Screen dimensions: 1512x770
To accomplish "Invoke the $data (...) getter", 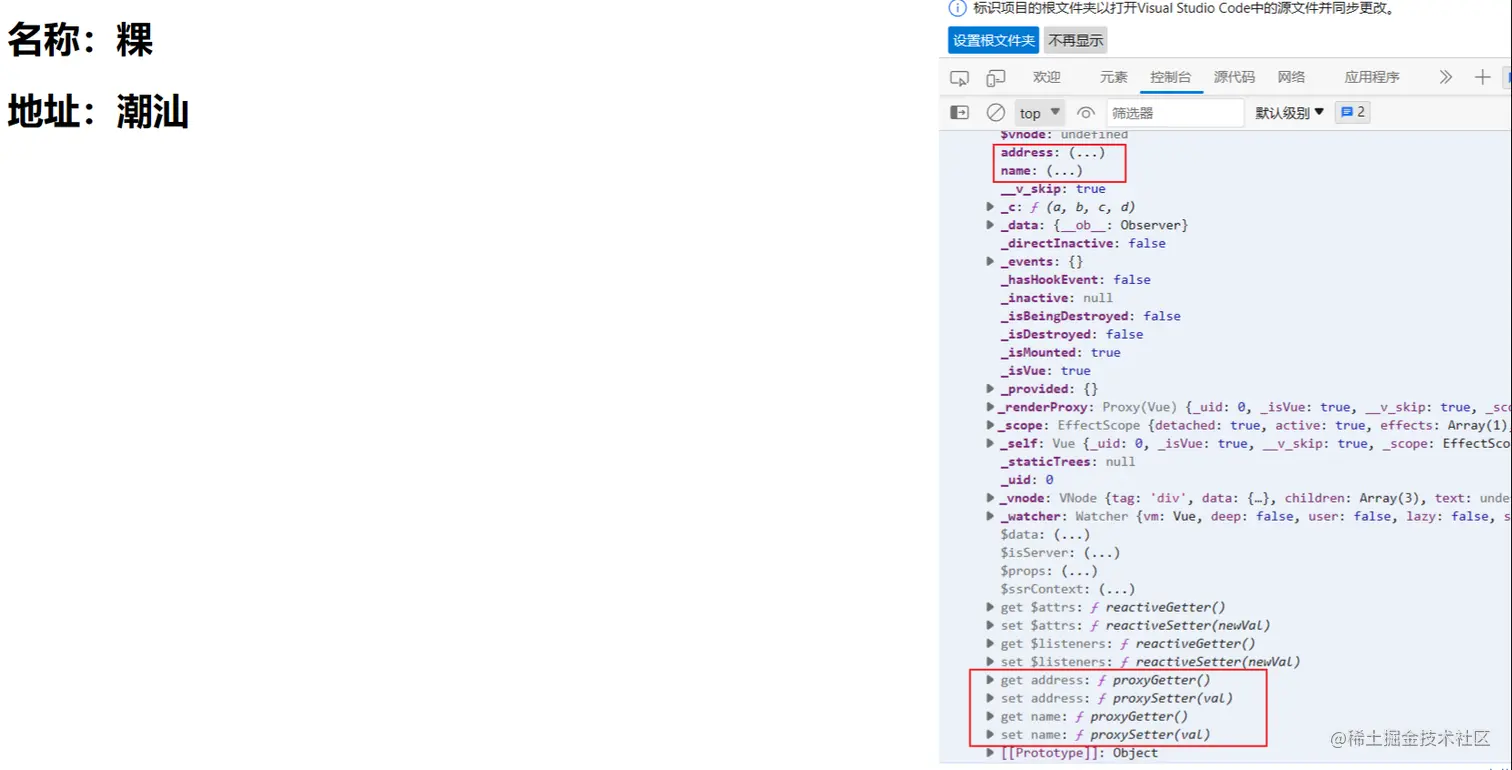I will click(x=1071, y=535).
